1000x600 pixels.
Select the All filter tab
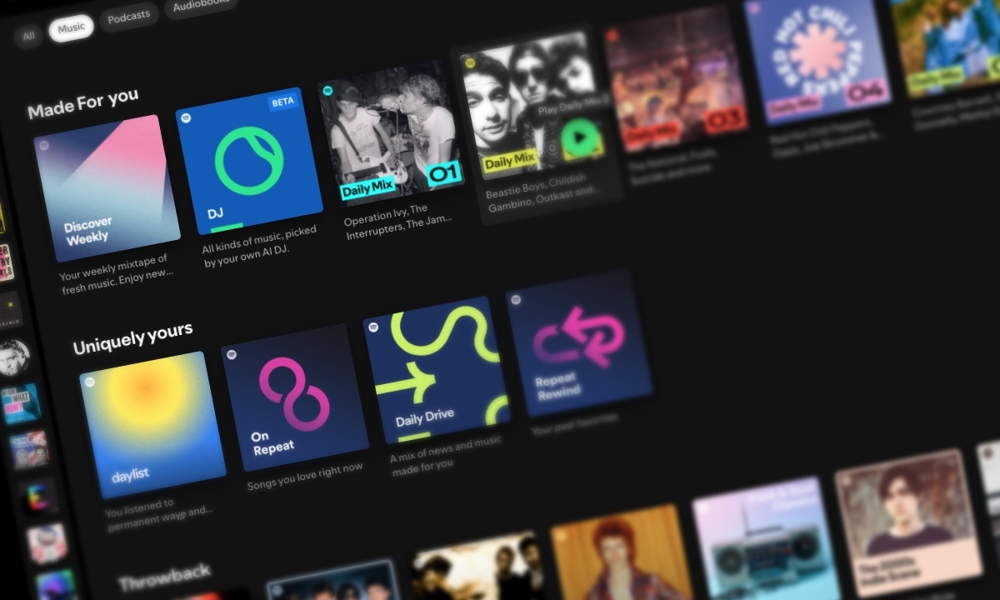[27, 34]
